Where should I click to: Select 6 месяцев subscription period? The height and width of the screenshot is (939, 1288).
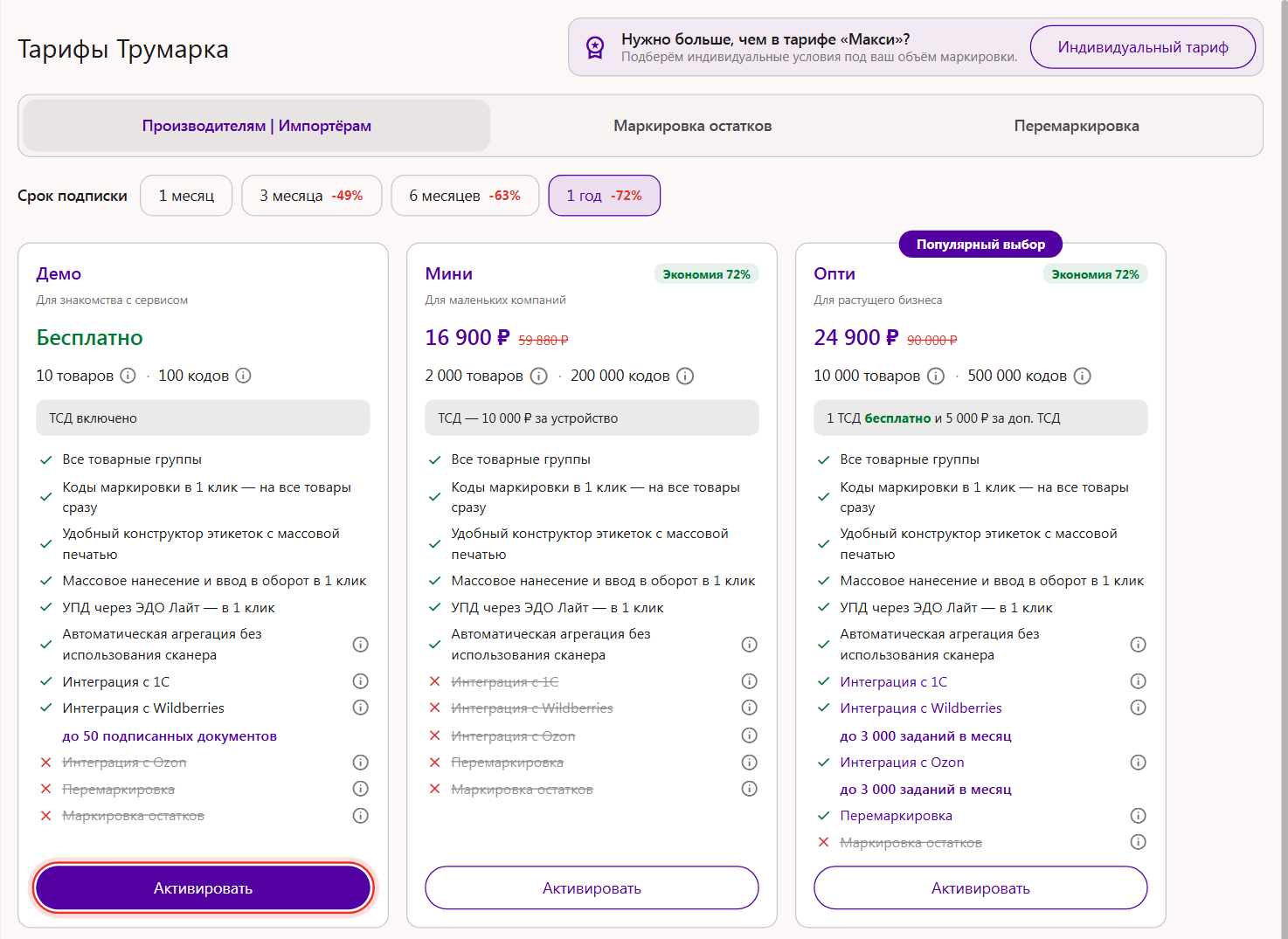(465, 196)
